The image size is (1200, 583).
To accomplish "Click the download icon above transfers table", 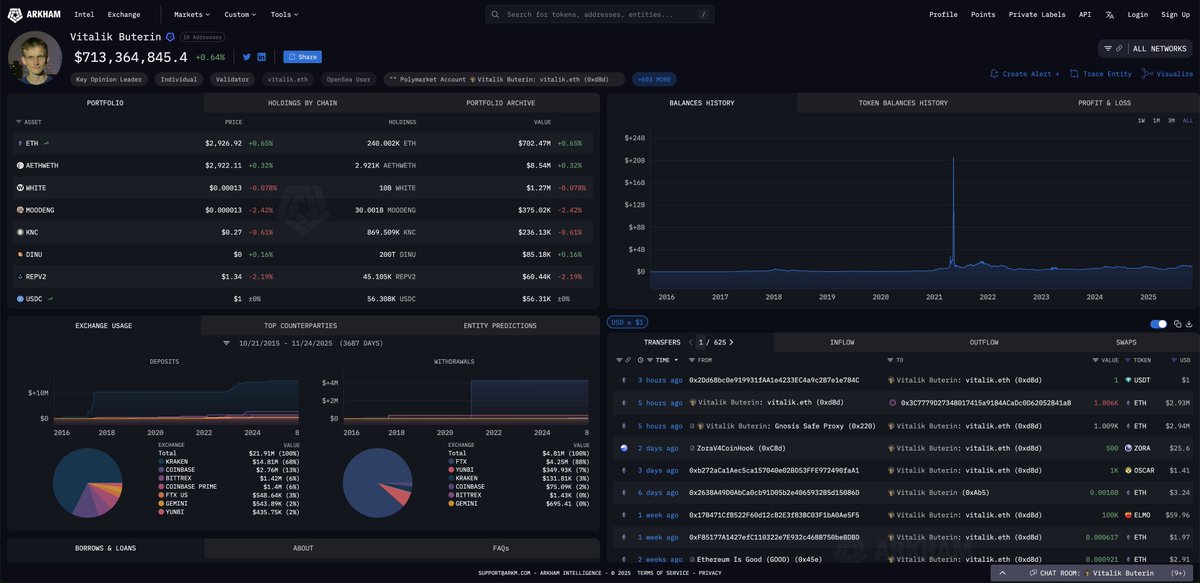I will 1190,324.
